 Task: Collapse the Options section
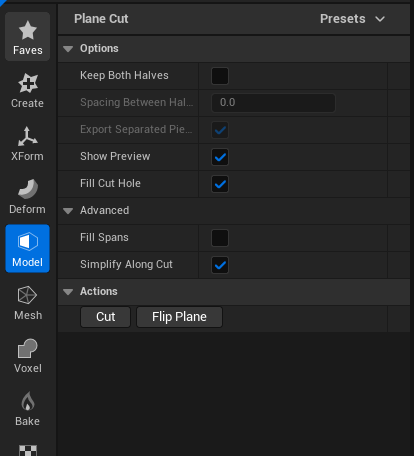(68, 49)
